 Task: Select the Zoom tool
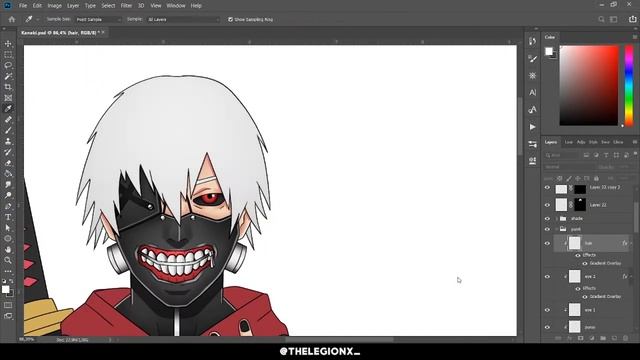pos(8,260)
